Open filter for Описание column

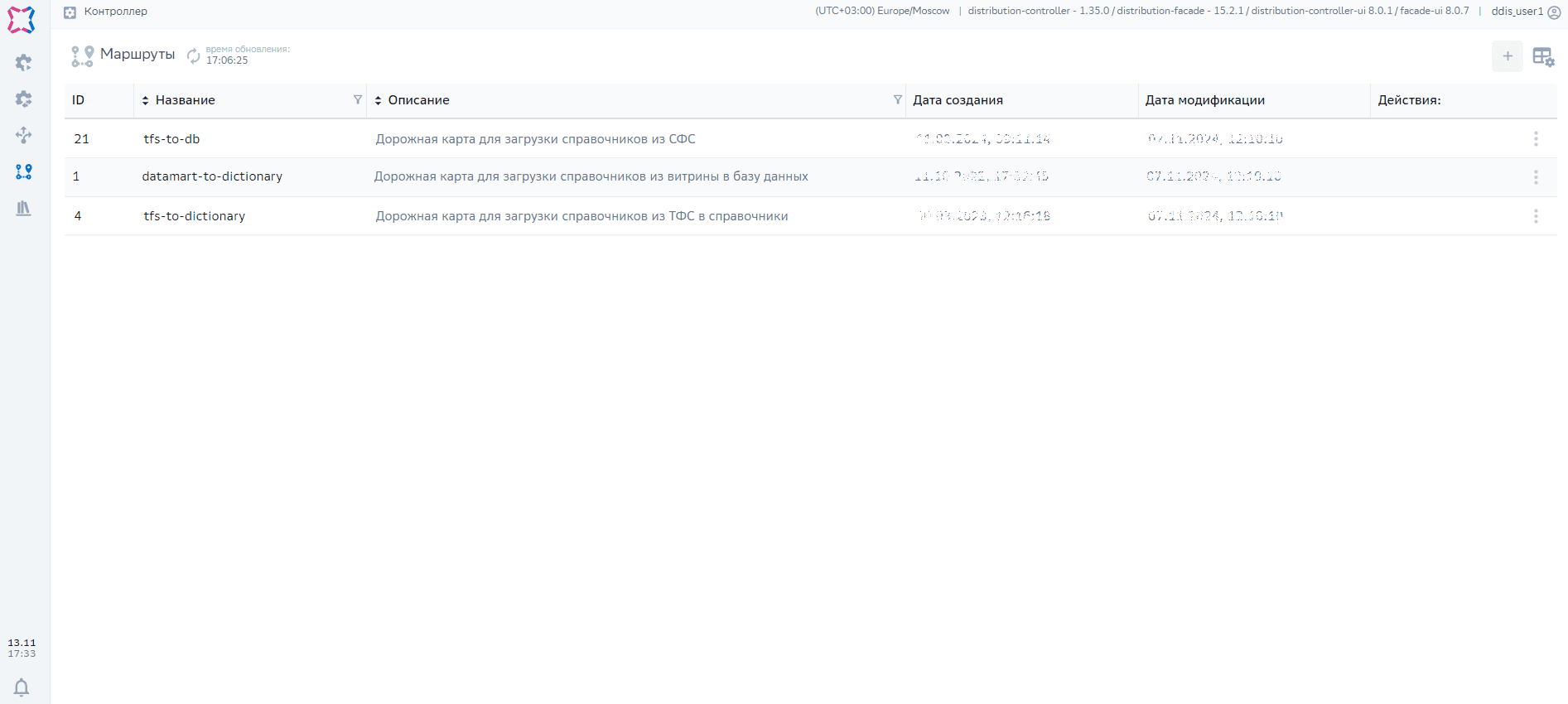(x=897, y=99)
